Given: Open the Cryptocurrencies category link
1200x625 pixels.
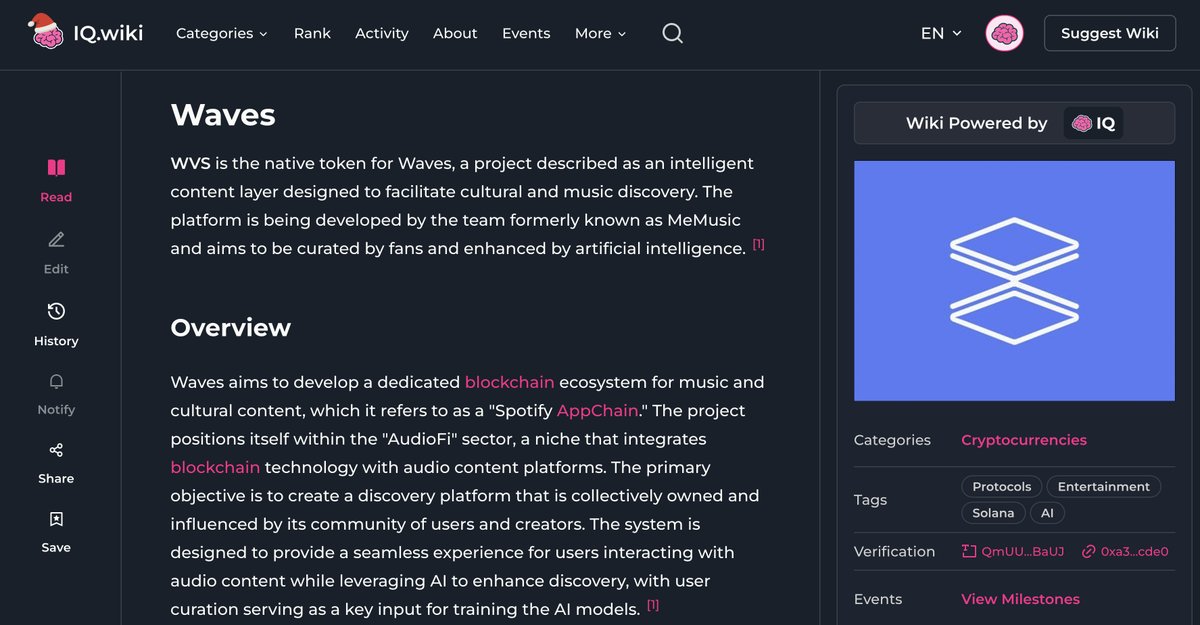Looking at the screenshot, I should click(x=1024, y=440).
